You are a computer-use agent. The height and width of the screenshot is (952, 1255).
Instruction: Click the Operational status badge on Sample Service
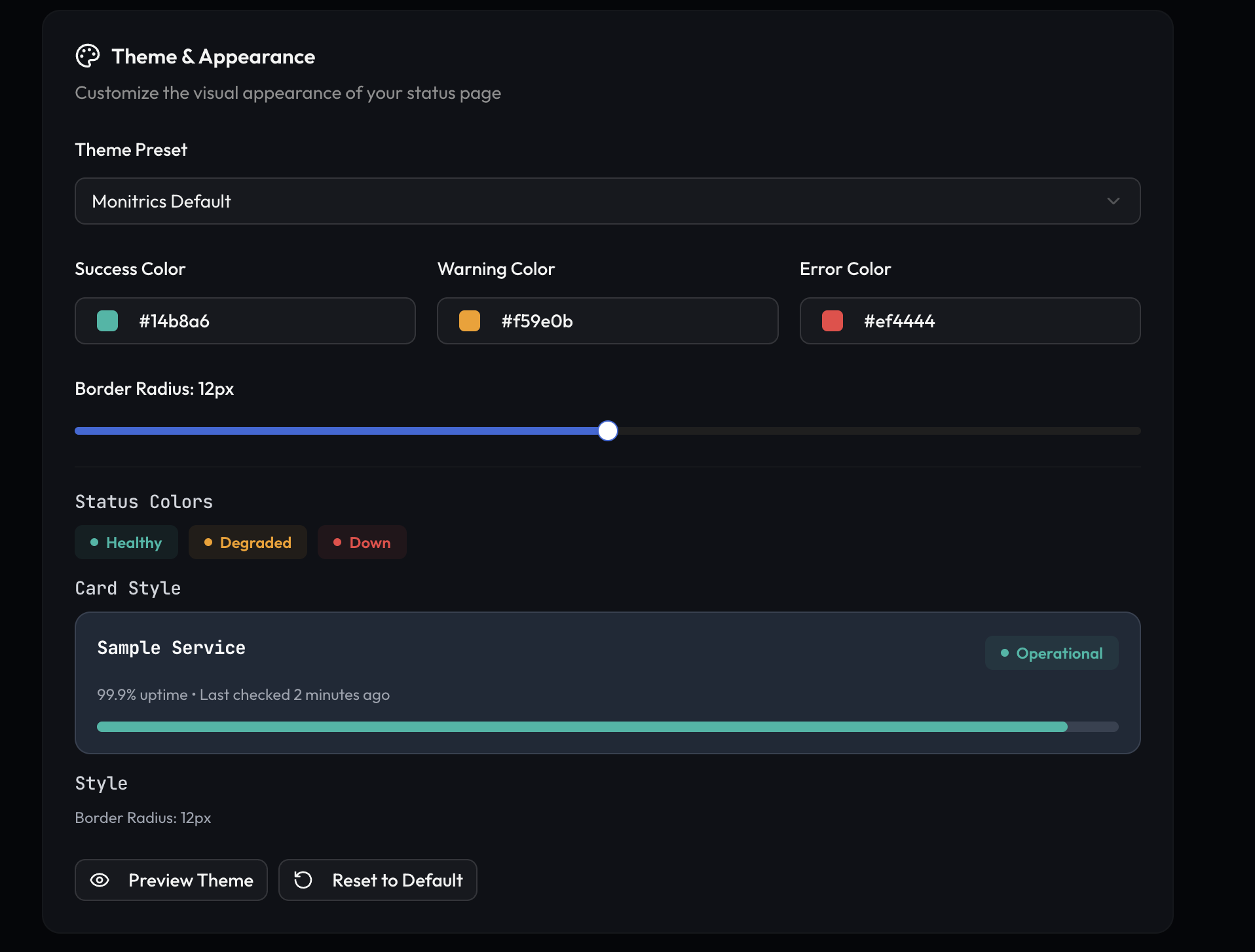tap(1051, 652)
